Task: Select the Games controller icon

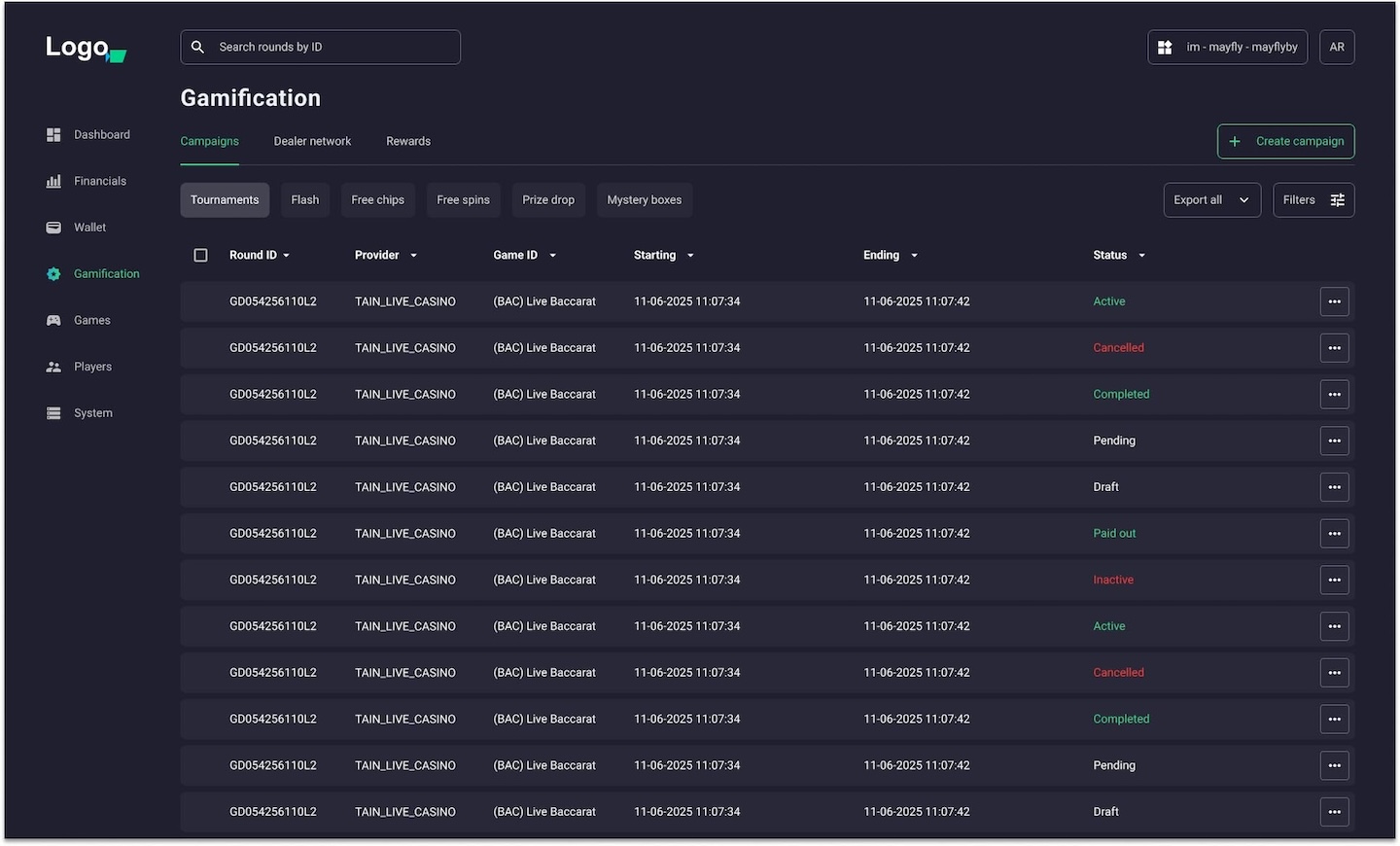Action: coord(53,321)
